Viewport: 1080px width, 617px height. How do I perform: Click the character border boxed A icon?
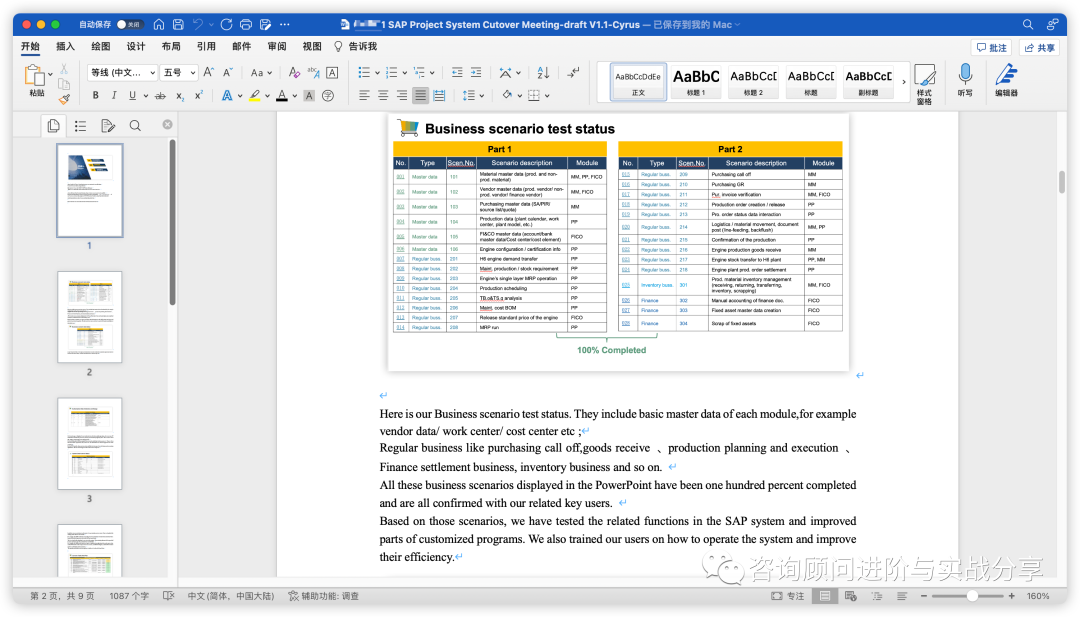332,72
